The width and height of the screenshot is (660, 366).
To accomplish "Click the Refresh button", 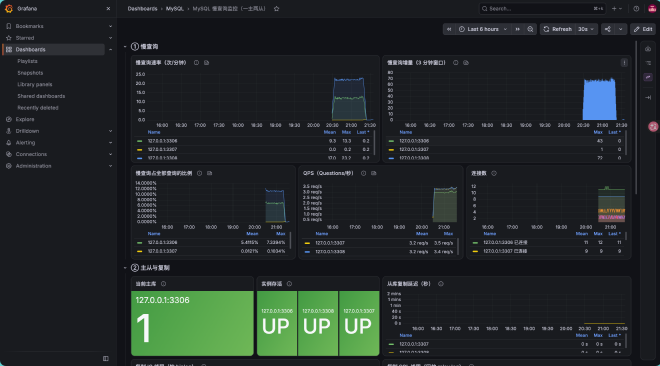I will click(x=558, y=29).
